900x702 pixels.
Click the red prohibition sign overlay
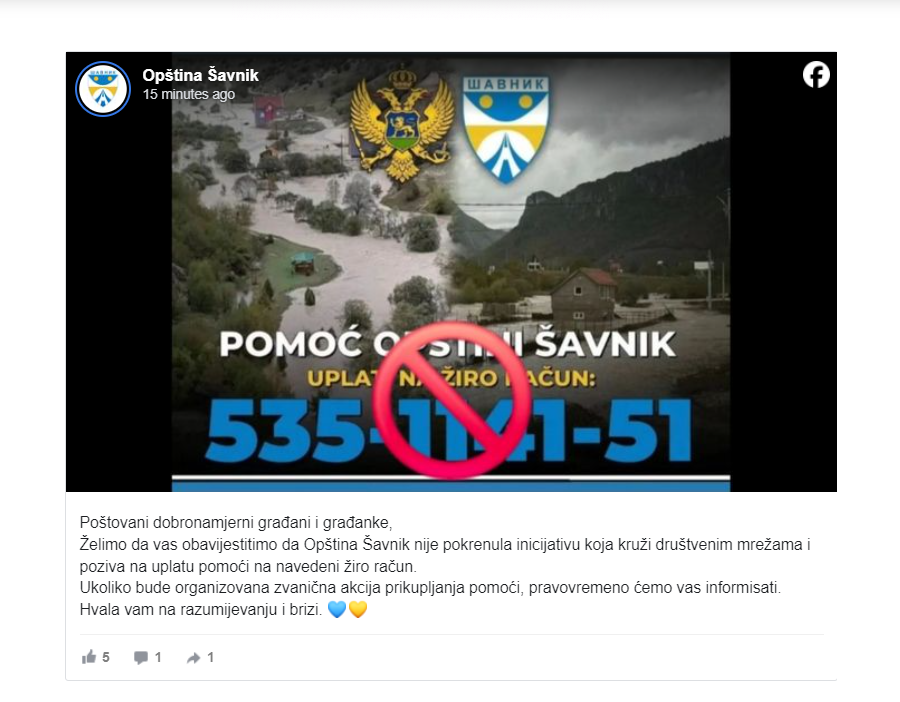452,400
